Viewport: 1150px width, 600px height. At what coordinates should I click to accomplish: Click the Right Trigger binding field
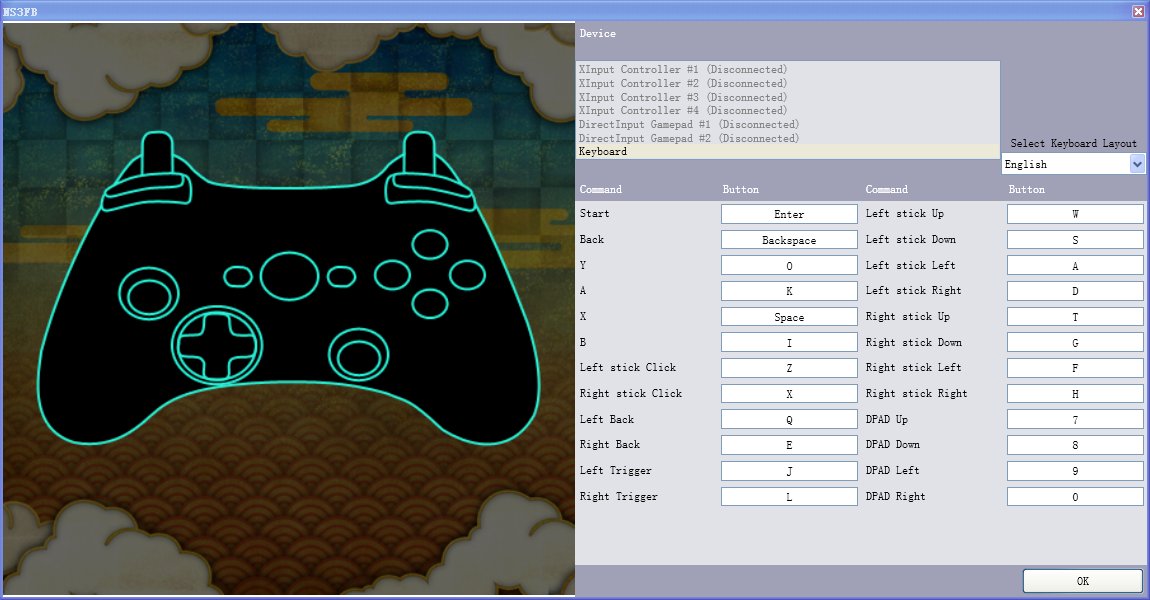[x=789, y=497]
